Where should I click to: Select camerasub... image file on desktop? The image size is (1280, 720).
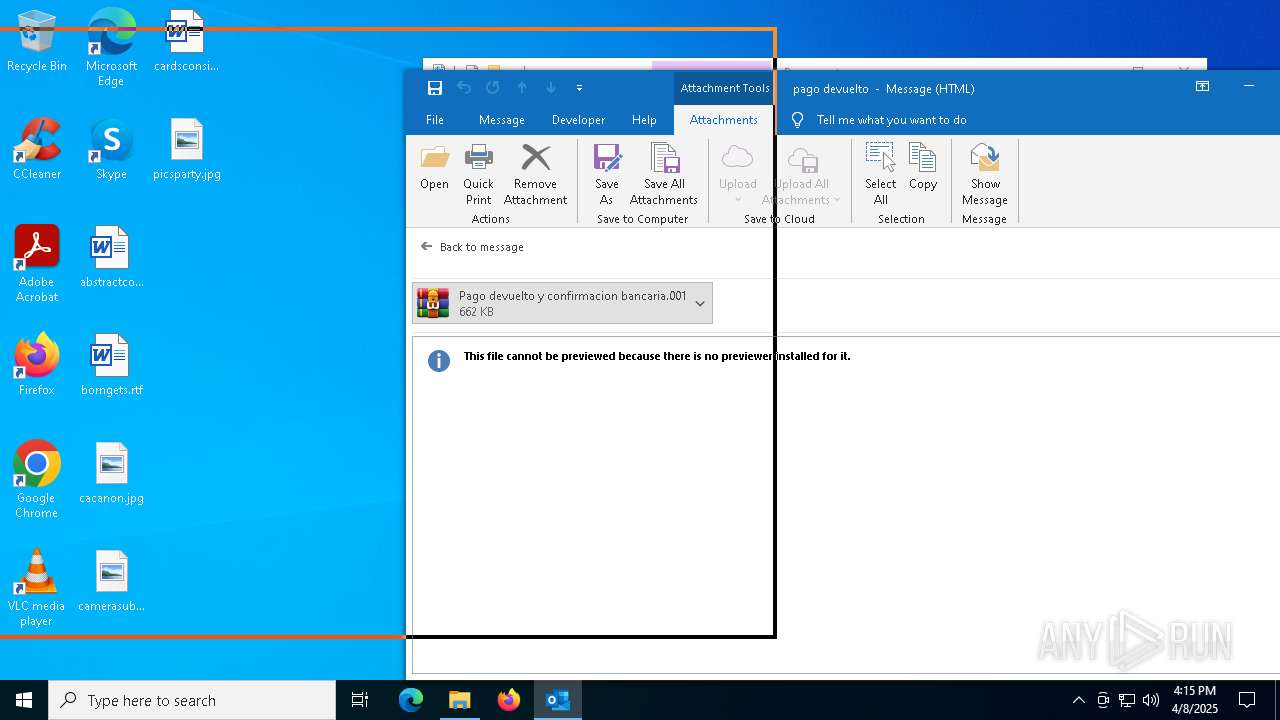click(x=111, y=582)
